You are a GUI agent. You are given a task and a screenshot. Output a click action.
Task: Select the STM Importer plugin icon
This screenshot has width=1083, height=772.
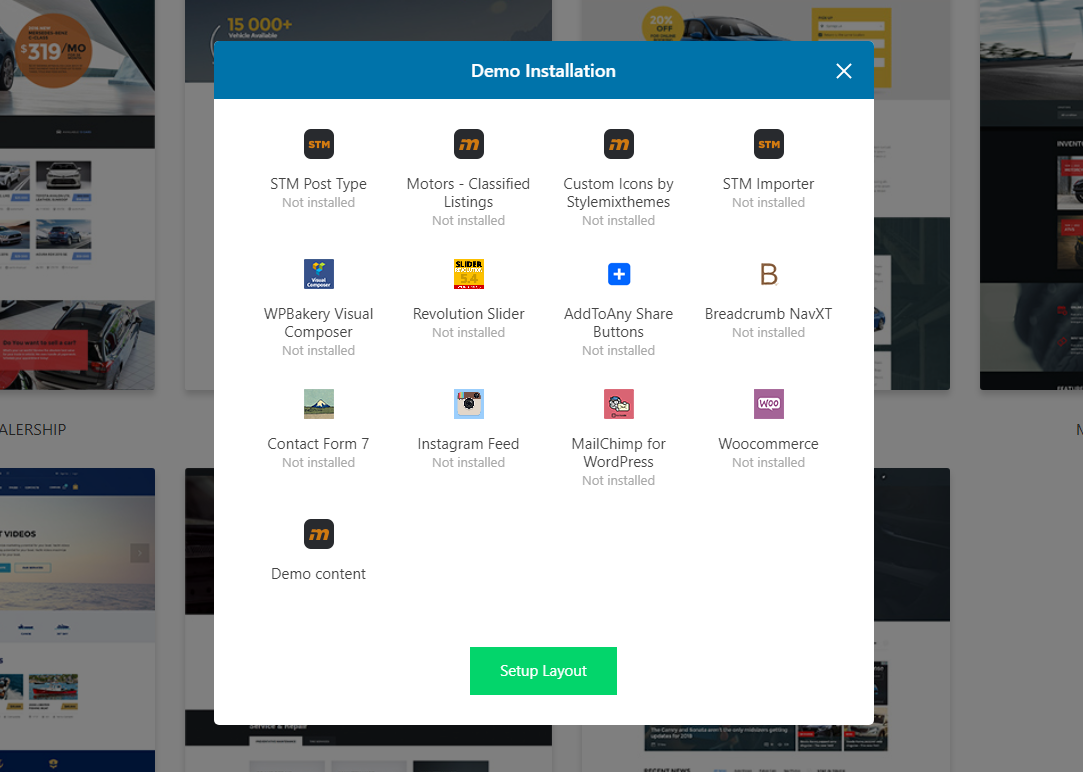[x=768, y=144]
